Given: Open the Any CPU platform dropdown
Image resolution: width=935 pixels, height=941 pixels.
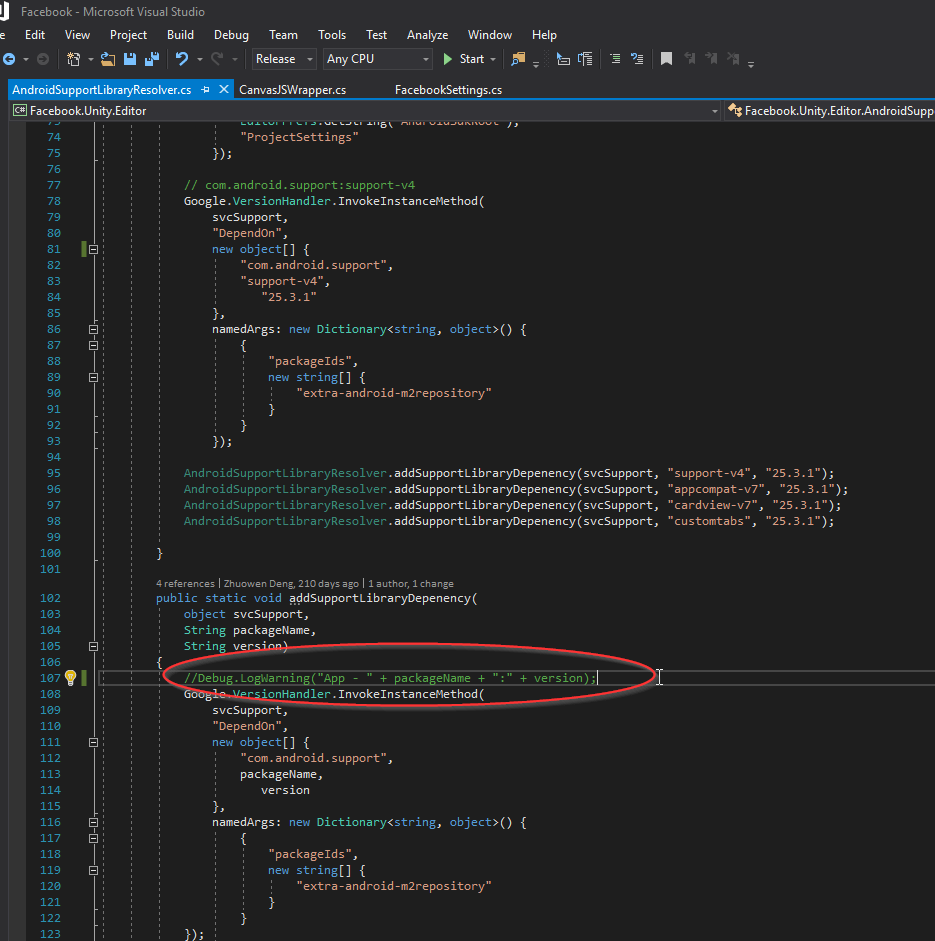Looking at the screenshot, I should [x=377, y=59].
